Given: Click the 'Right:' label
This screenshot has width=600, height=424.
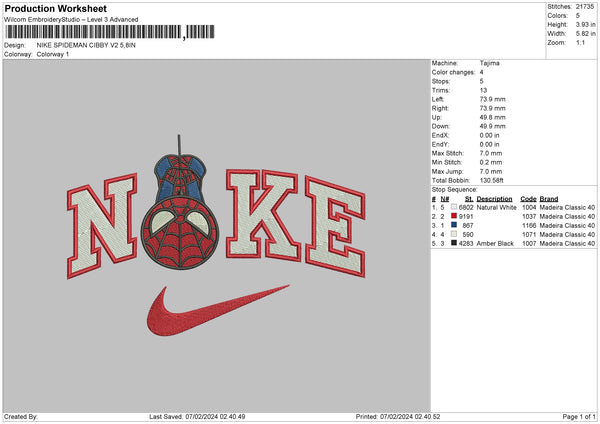Looking at the screenshot, I should [x=440, y=108].
